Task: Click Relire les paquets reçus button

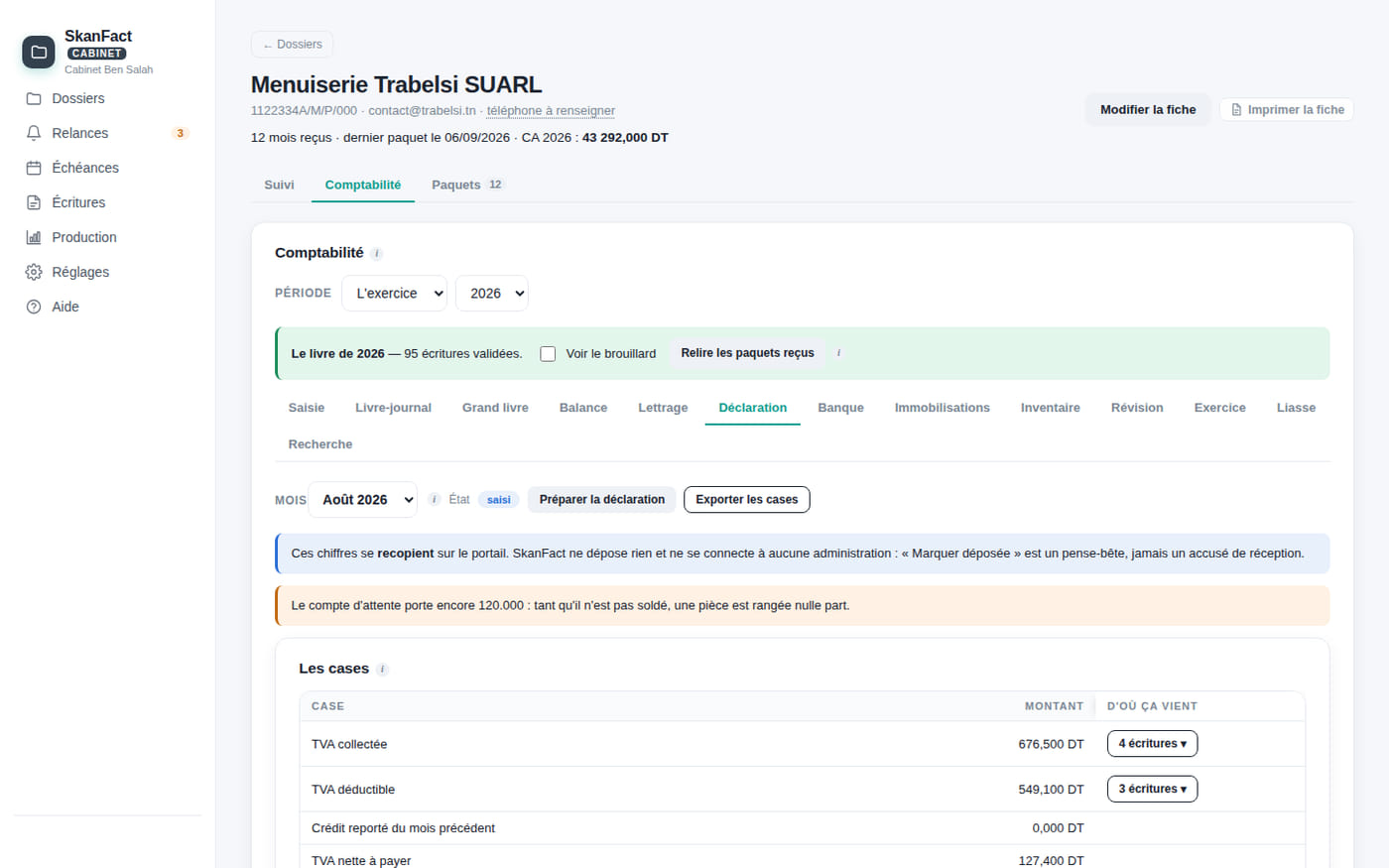Action: (x=747, y=353)
